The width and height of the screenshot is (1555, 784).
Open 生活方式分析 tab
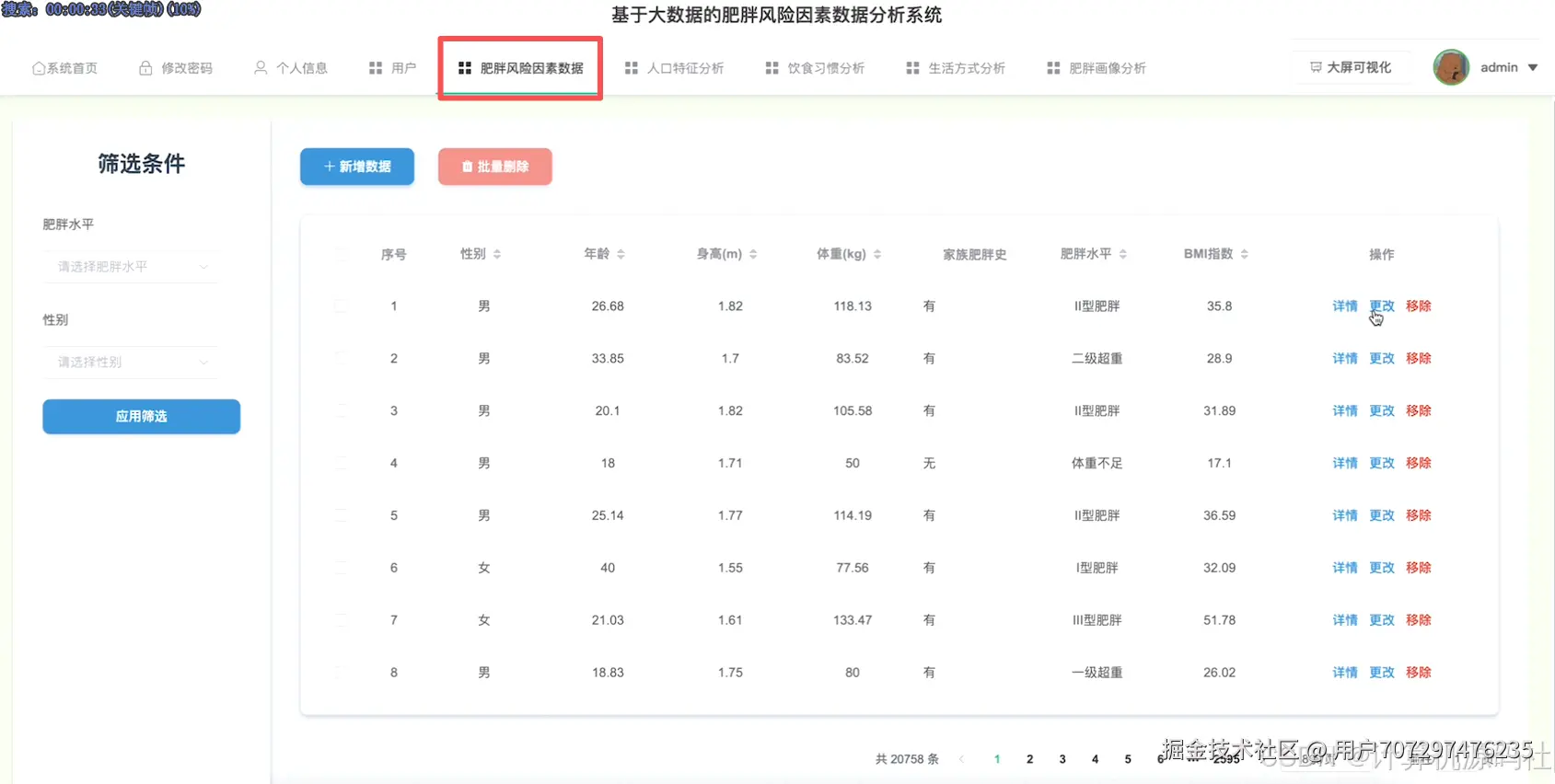(x=956, y=68)
